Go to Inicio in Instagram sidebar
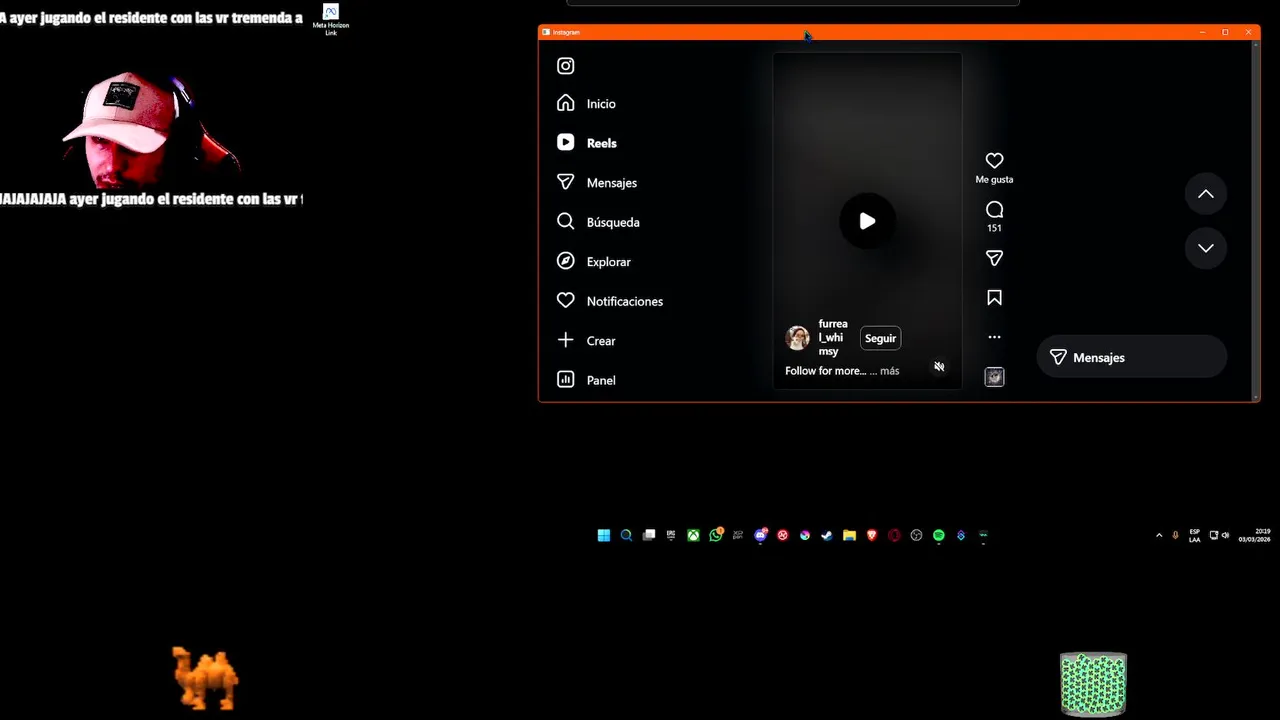 [x=586, y=104]
